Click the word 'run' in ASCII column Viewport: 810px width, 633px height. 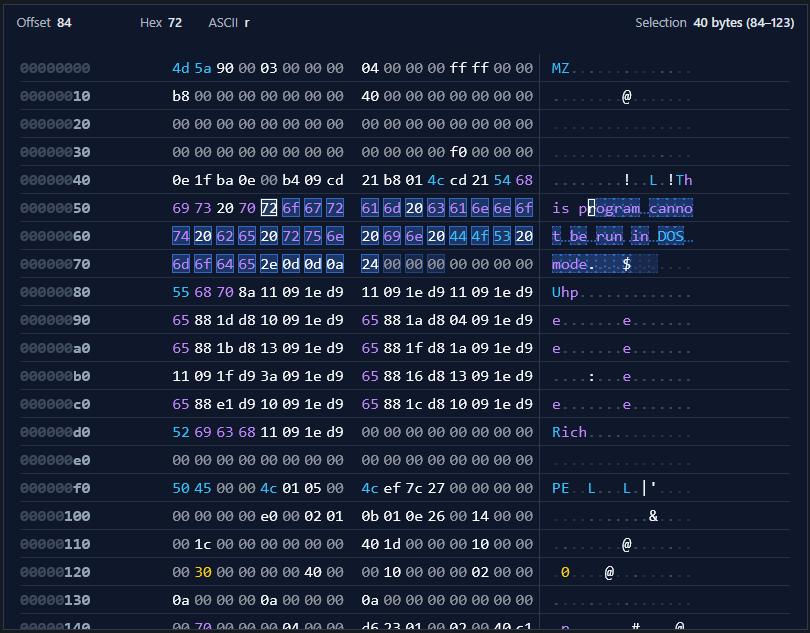tap(609, 236)
